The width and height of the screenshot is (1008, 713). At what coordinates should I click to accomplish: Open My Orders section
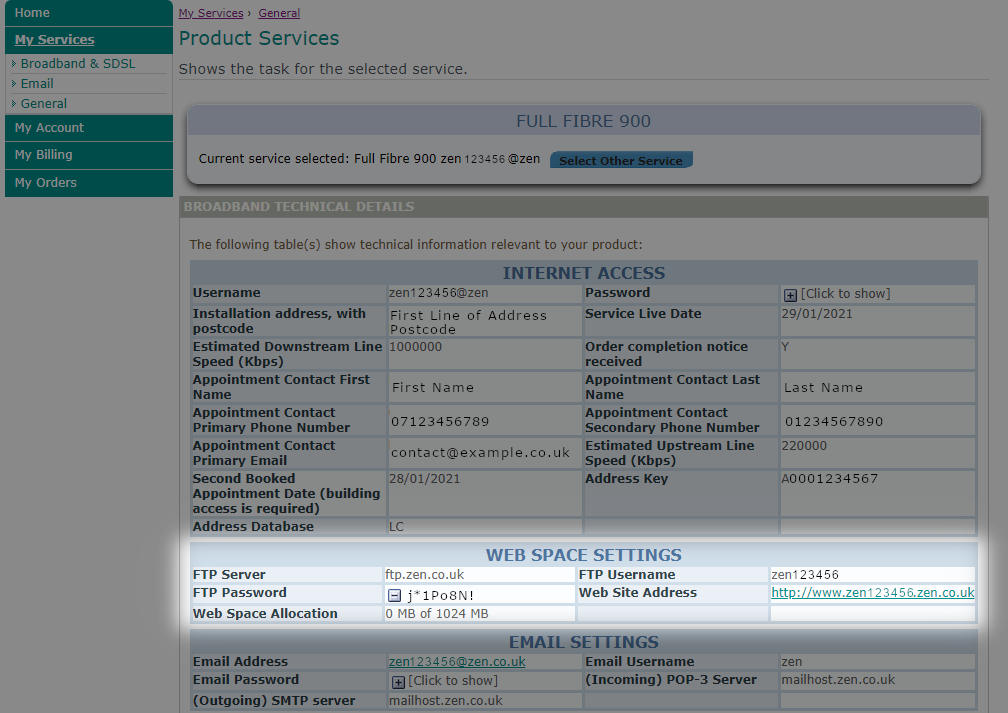pyautogui.click(x=89, y=183)
